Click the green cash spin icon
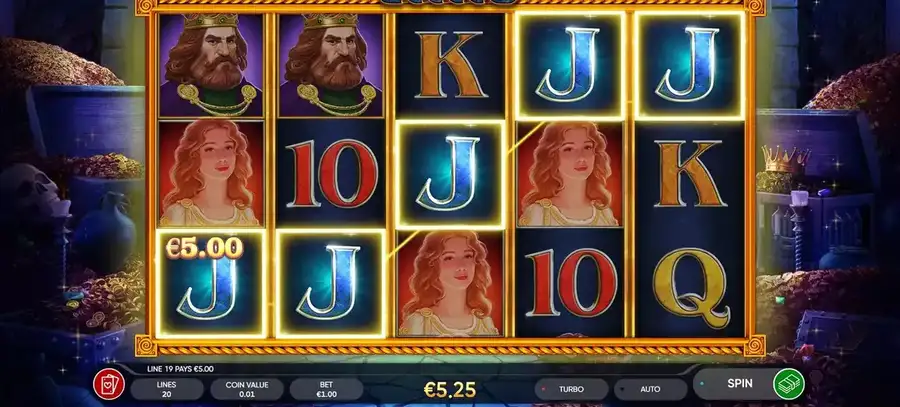 tap(789, 383)
